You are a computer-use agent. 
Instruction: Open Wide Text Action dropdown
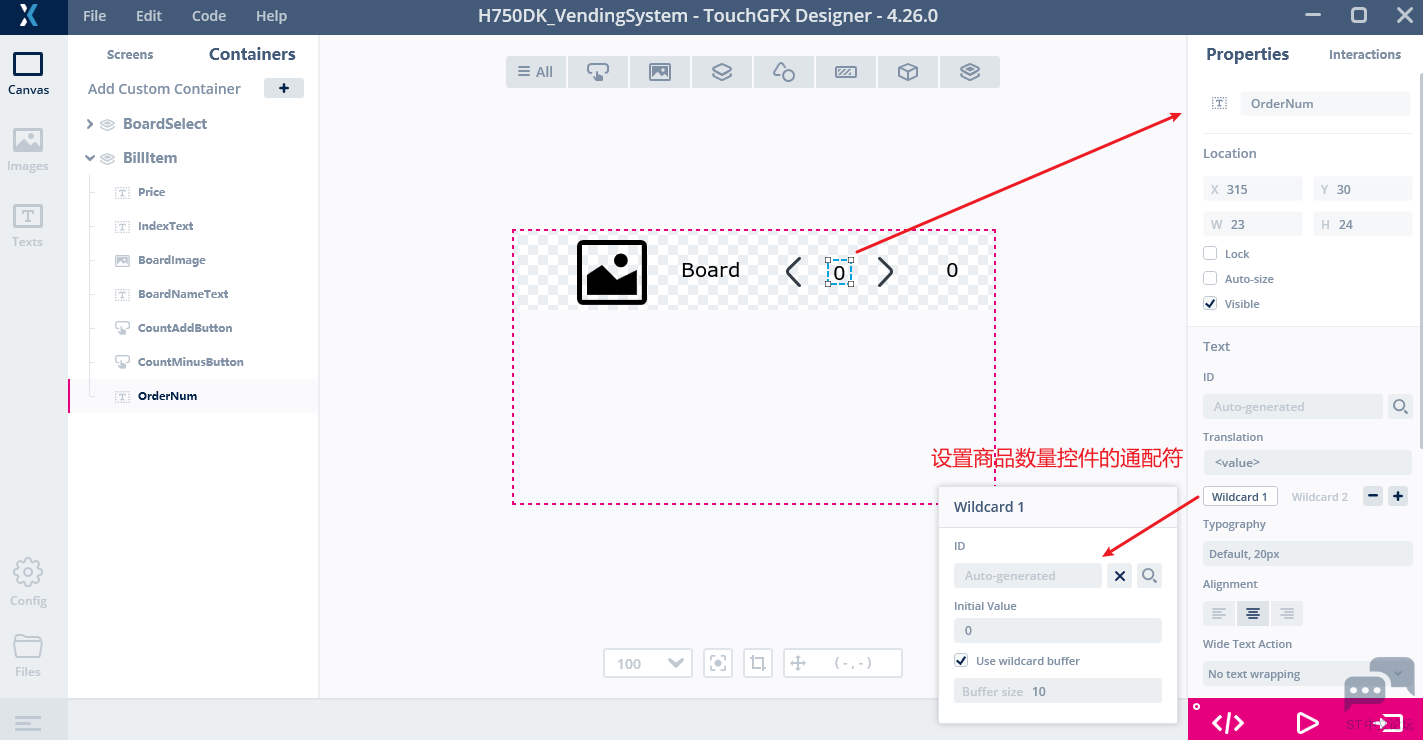click(1308, 674)
